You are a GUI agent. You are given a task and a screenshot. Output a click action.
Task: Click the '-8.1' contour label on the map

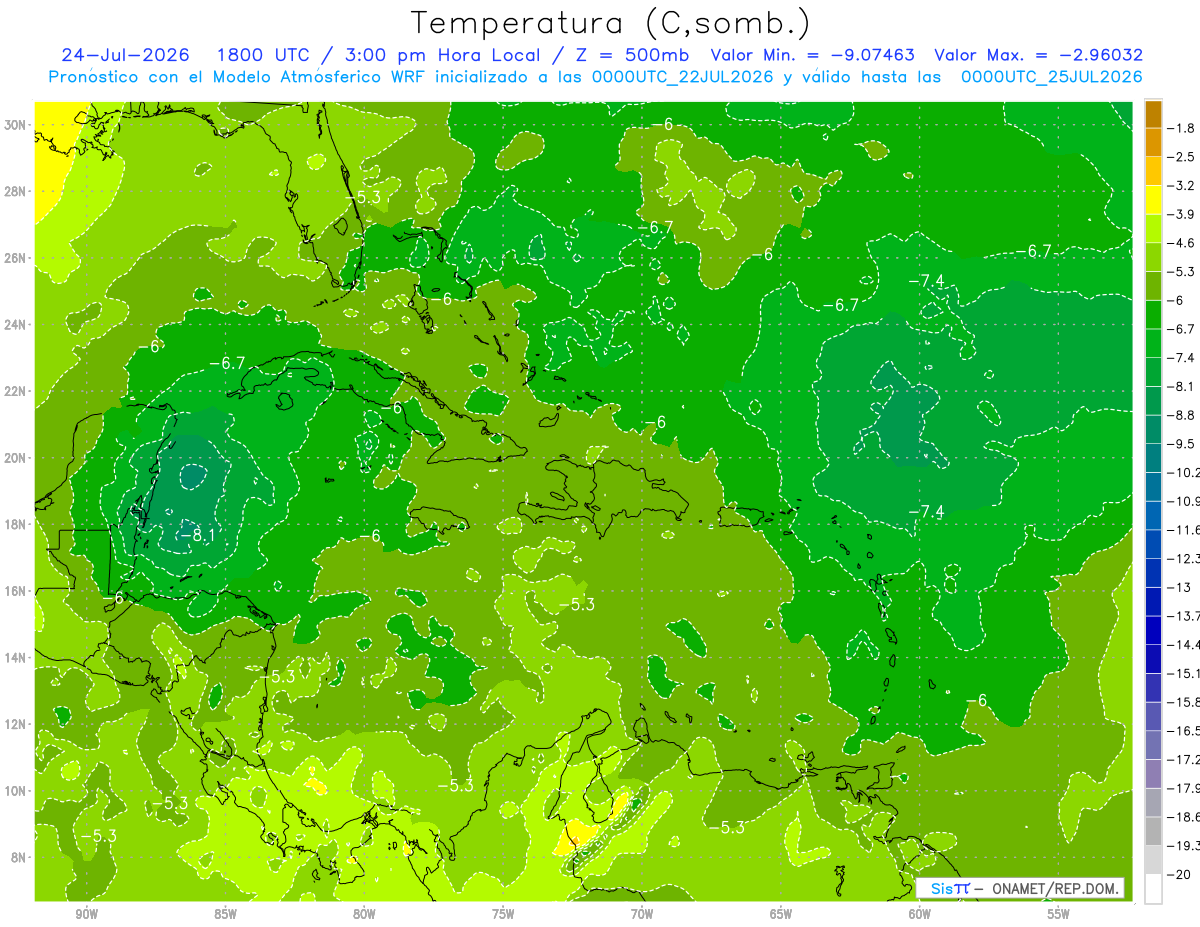197,536
